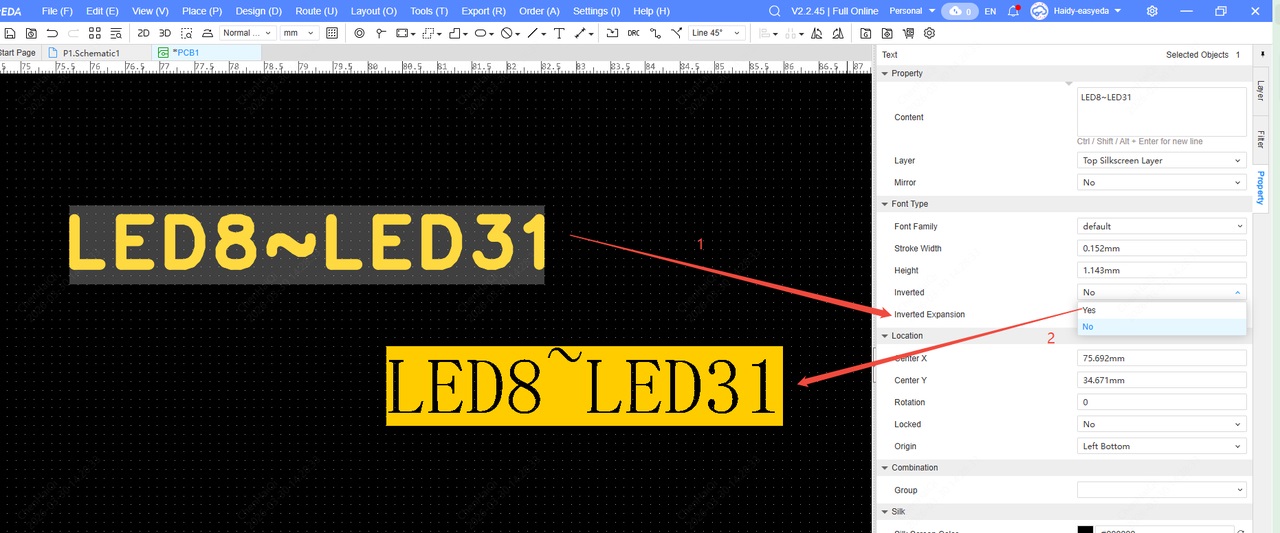This screenshot has height=533, width=1280.
Task: Collapse the Location section
Action: click(x=885, y=336)
